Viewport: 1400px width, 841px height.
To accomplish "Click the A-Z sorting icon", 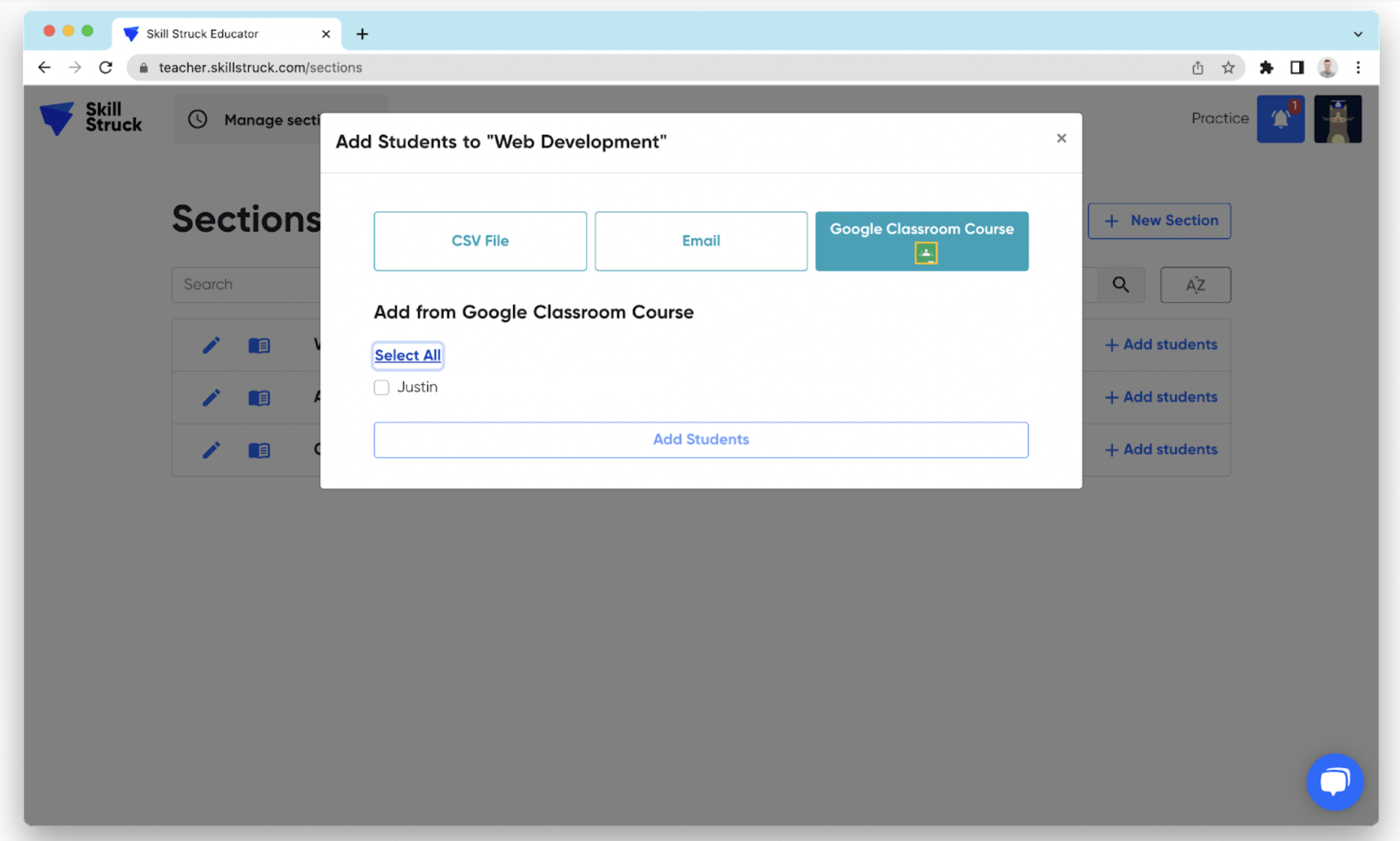I will pos(1195,285).
